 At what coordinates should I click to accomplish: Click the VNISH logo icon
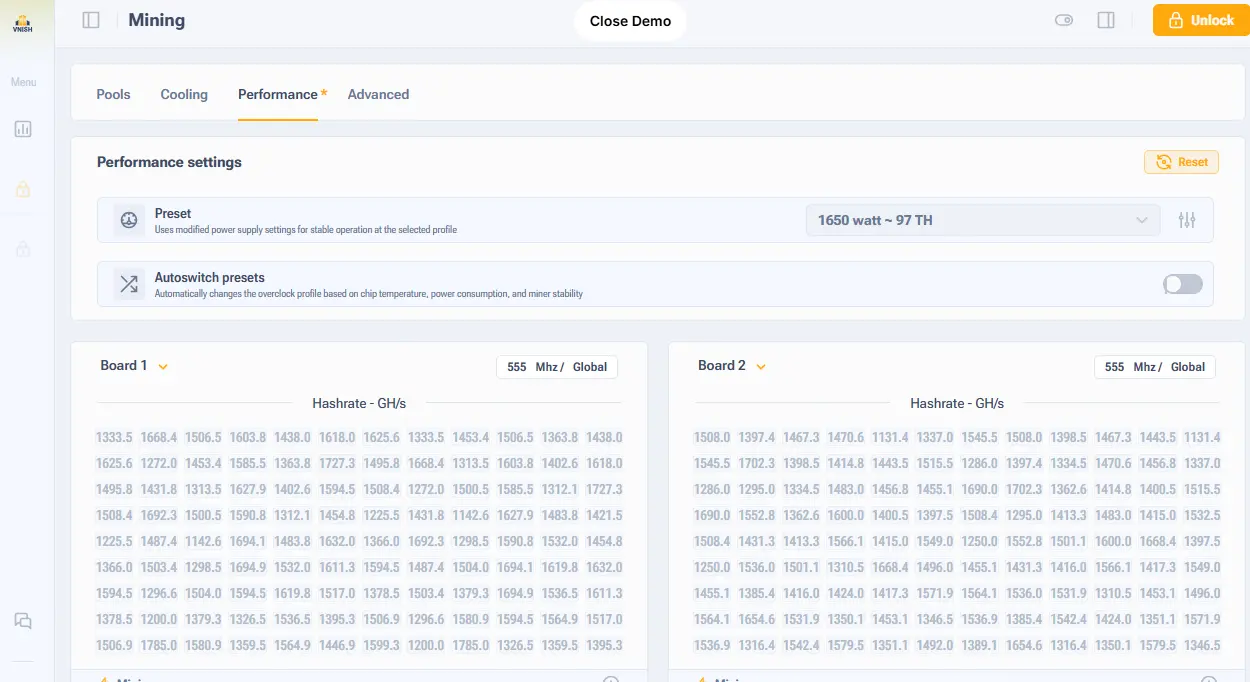tap(22, 23)
